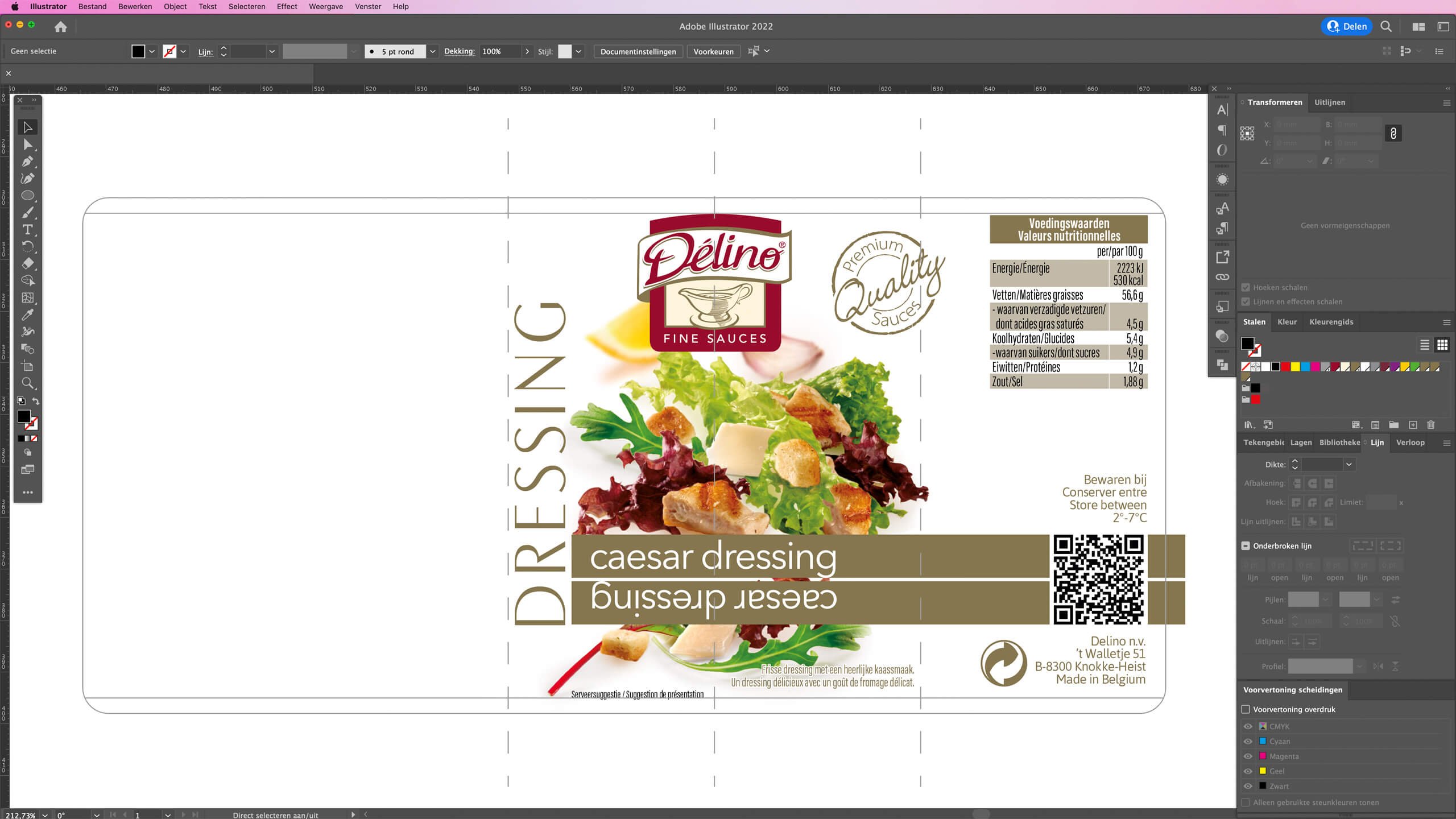The height and width of the screenshot is (819, 1456).
Task: Expand Dekking opacity arrow
Action: tap(527, 52)
